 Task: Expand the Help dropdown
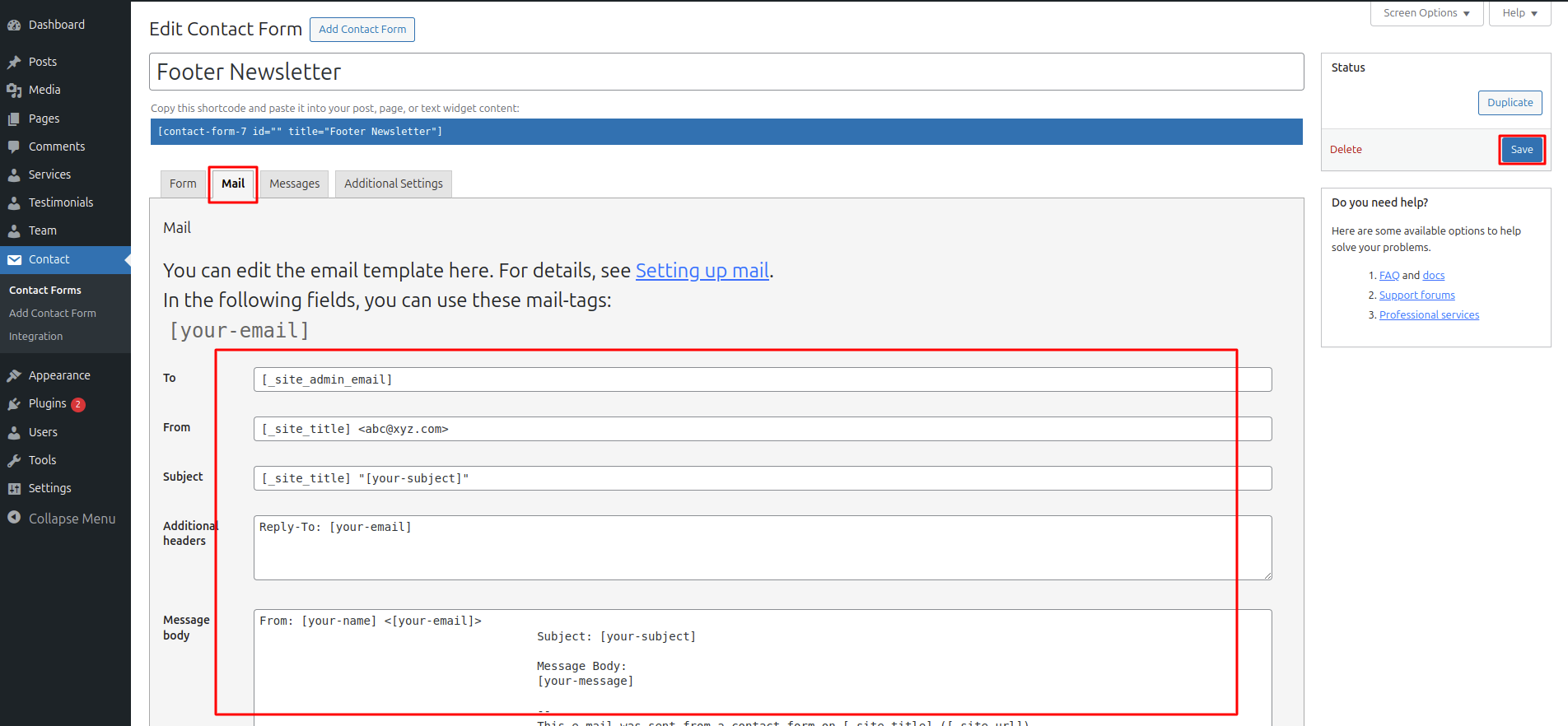tap(1519, 13)
